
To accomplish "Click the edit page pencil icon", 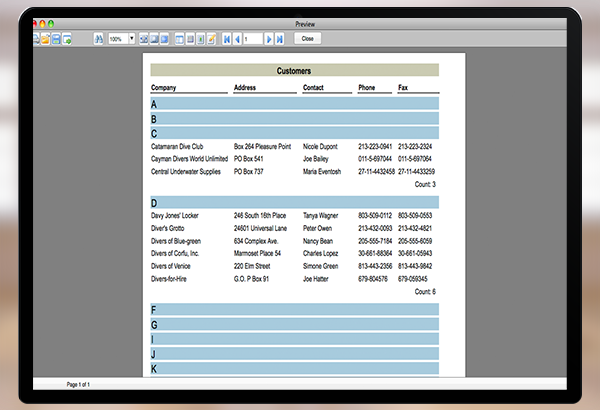I will [211, 38].
